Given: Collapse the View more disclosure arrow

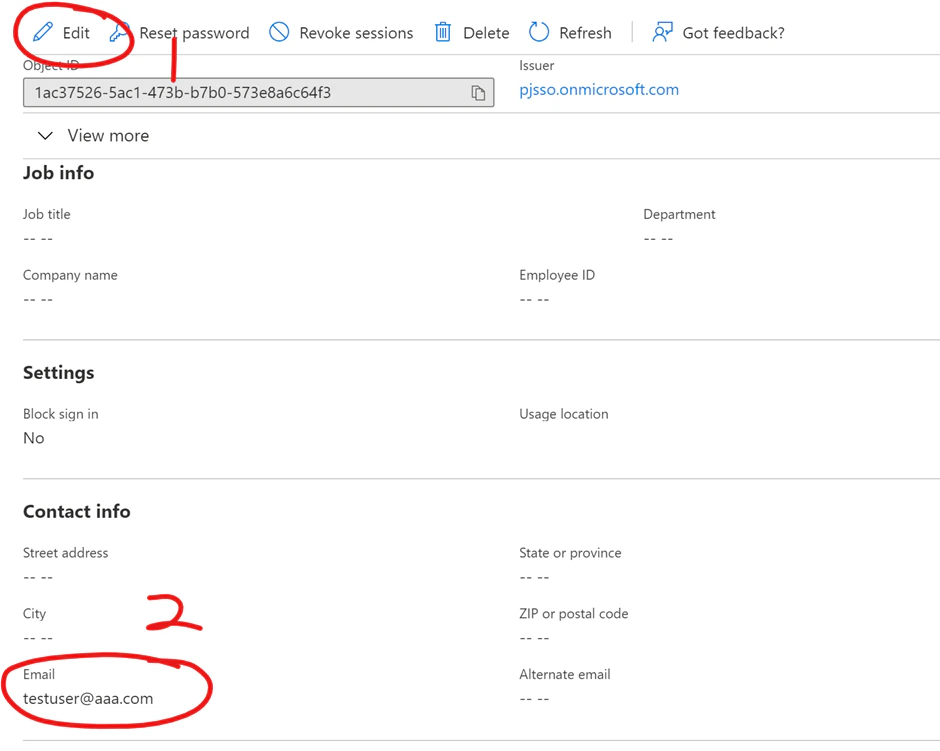Looking at the screenshot, I should [45, 135].
